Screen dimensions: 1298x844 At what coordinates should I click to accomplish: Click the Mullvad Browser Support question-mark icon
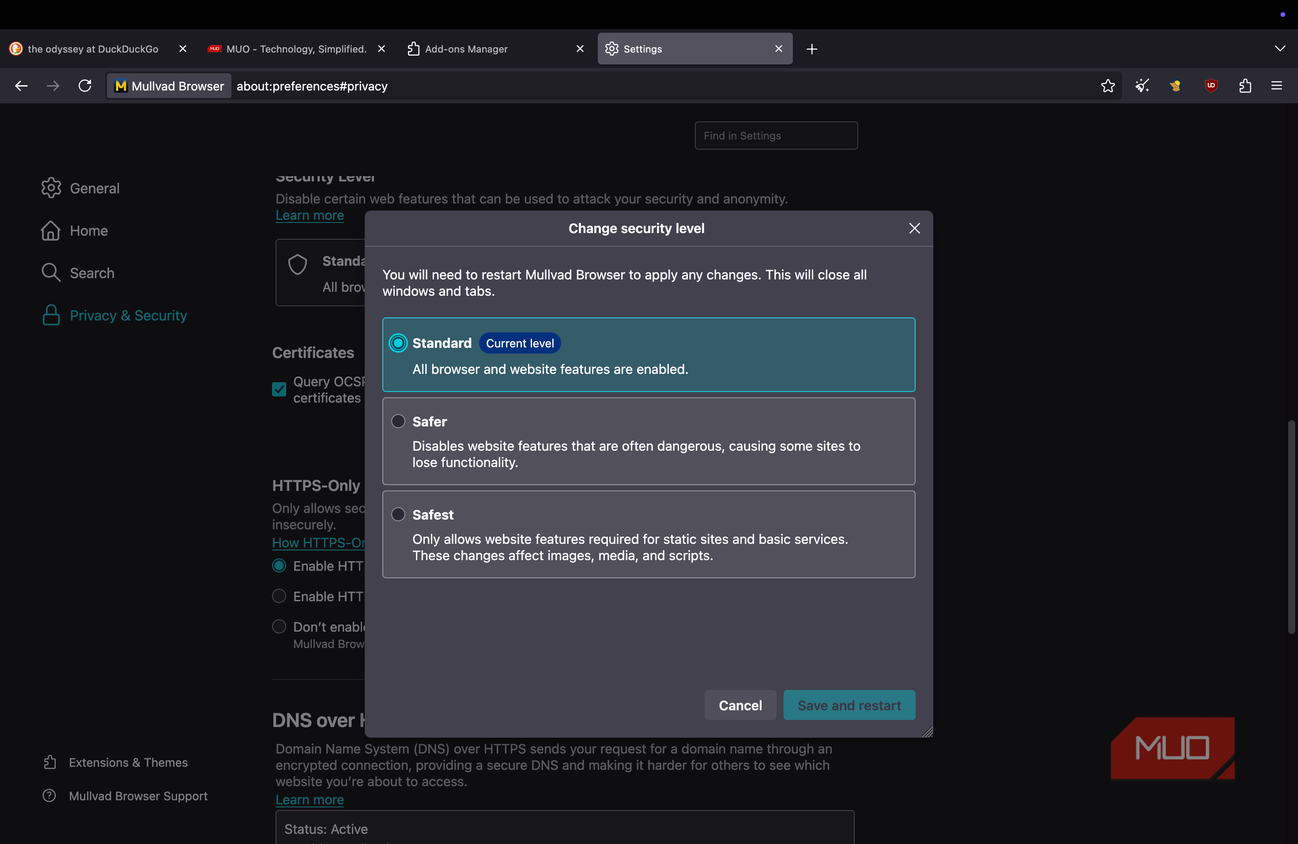(50, 797)
